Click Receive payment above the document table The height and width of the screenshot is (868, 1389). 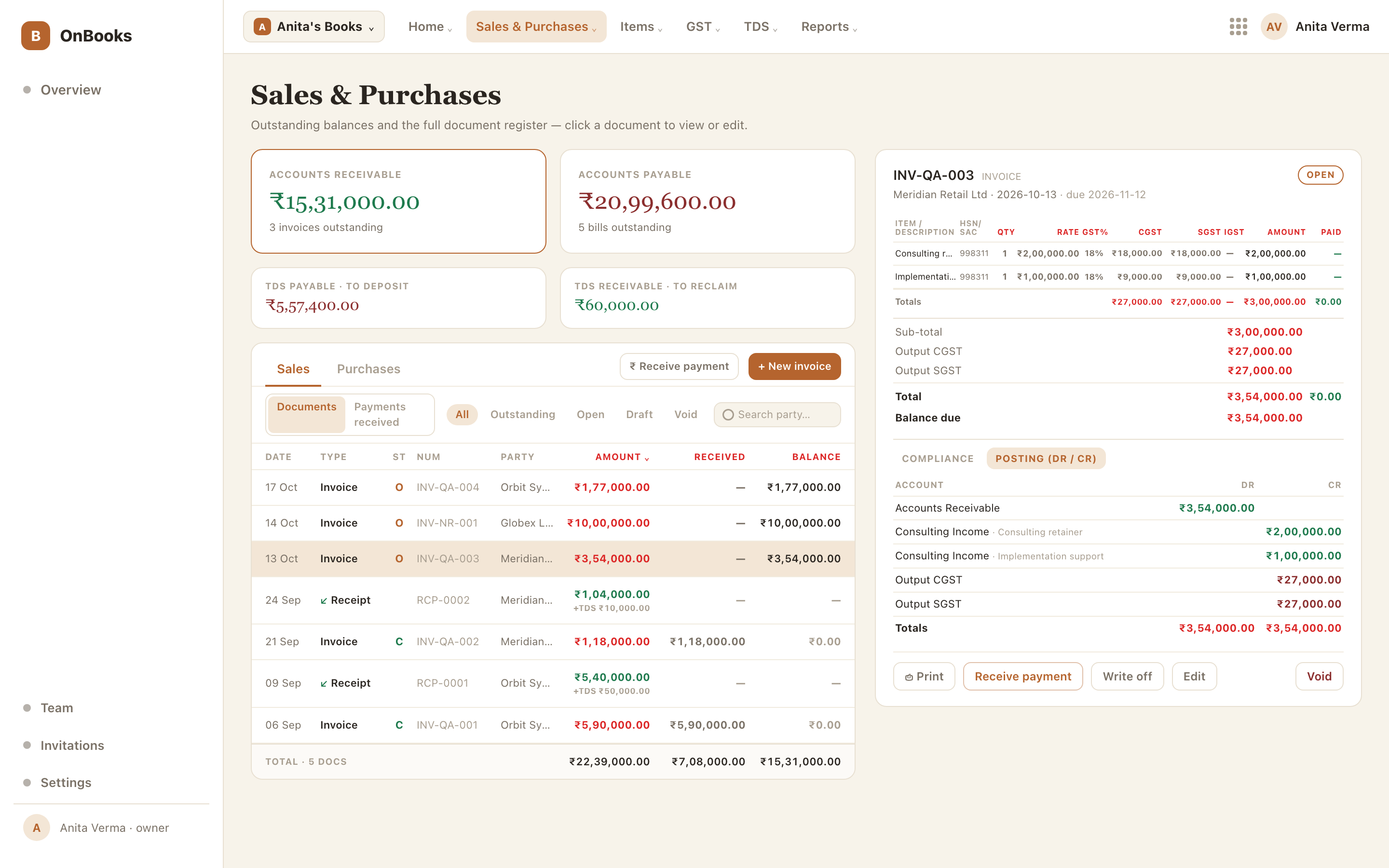(679, 366)
